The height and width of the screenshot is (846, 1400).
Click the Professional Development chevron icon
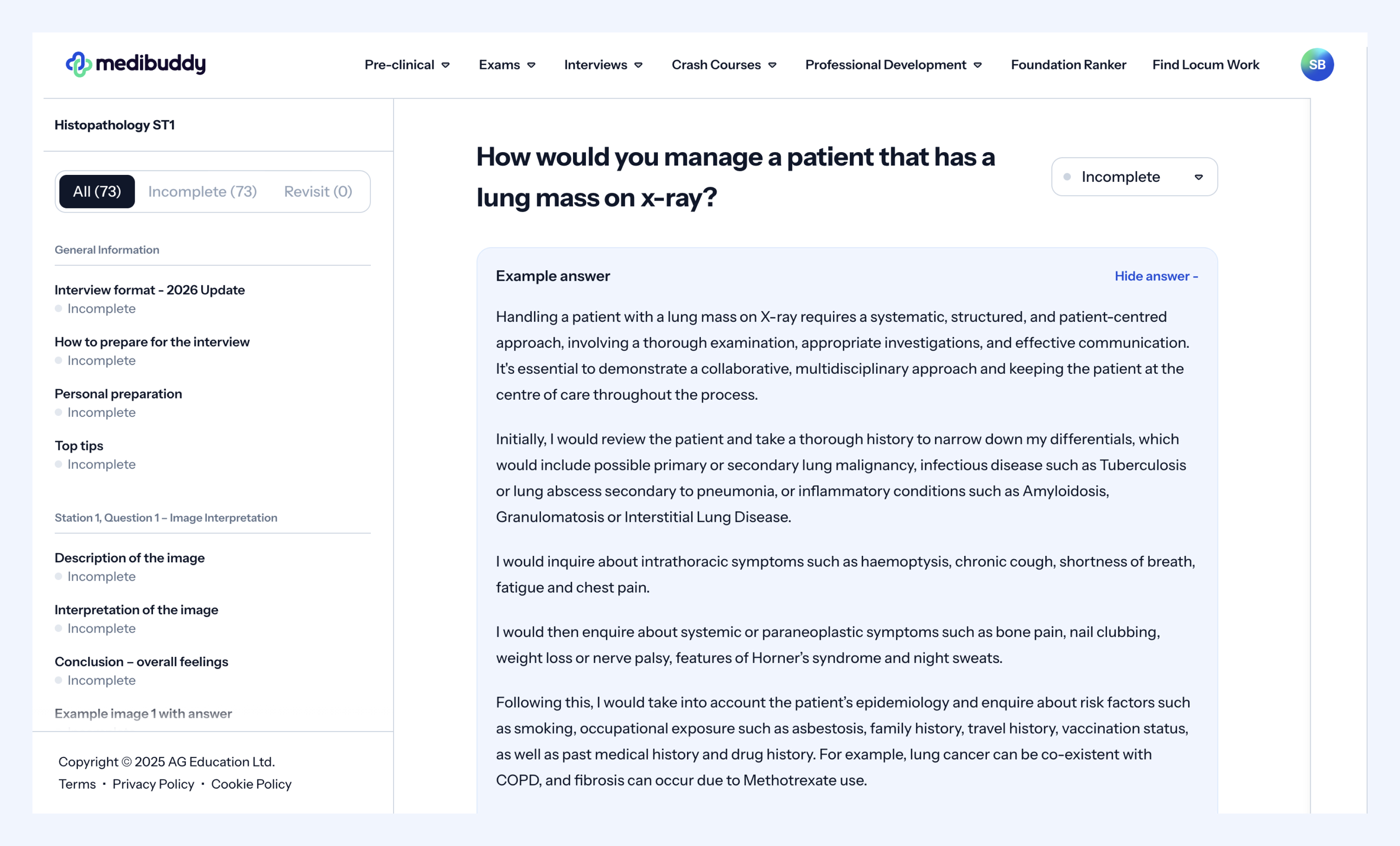click(978, 65)
